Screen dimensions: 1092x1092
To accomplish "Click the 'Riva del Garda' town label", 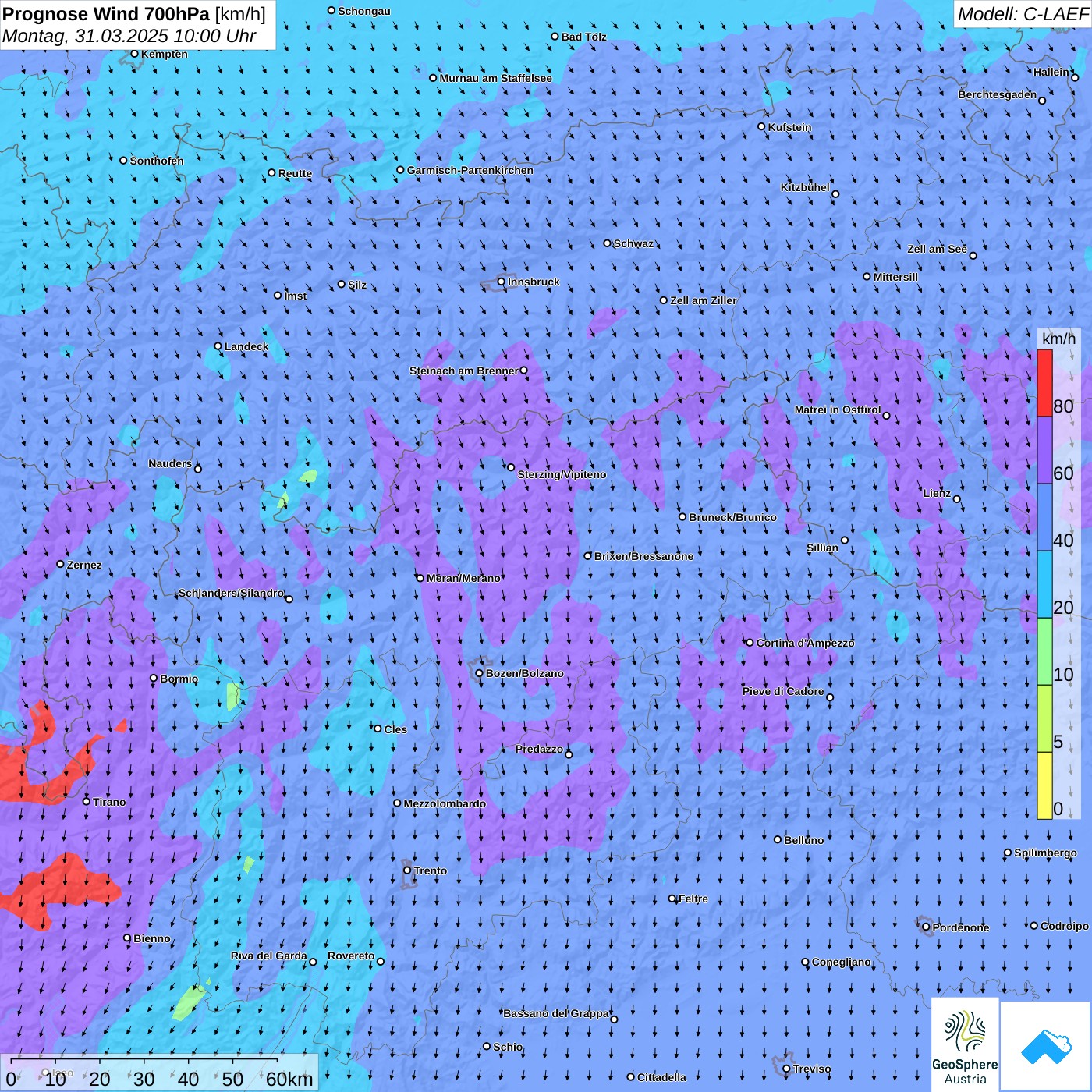I will pyautogui.click(x=269, y=955).
